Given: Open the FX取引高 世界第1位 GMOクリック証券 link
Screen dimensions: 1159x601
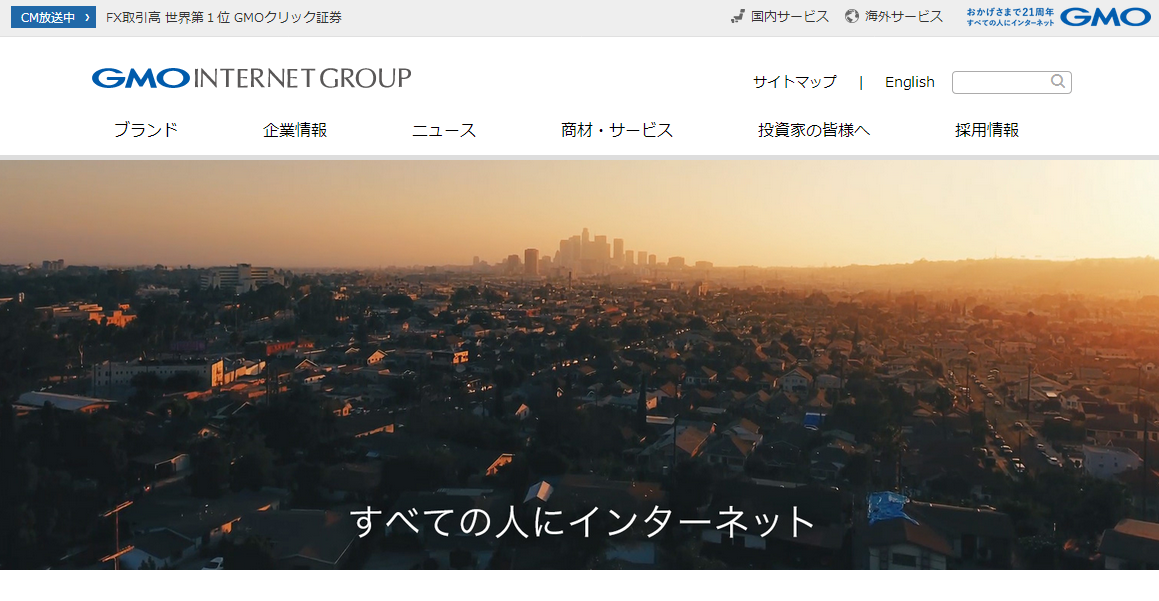Looking at the screenshot, I should pos(223,17).
